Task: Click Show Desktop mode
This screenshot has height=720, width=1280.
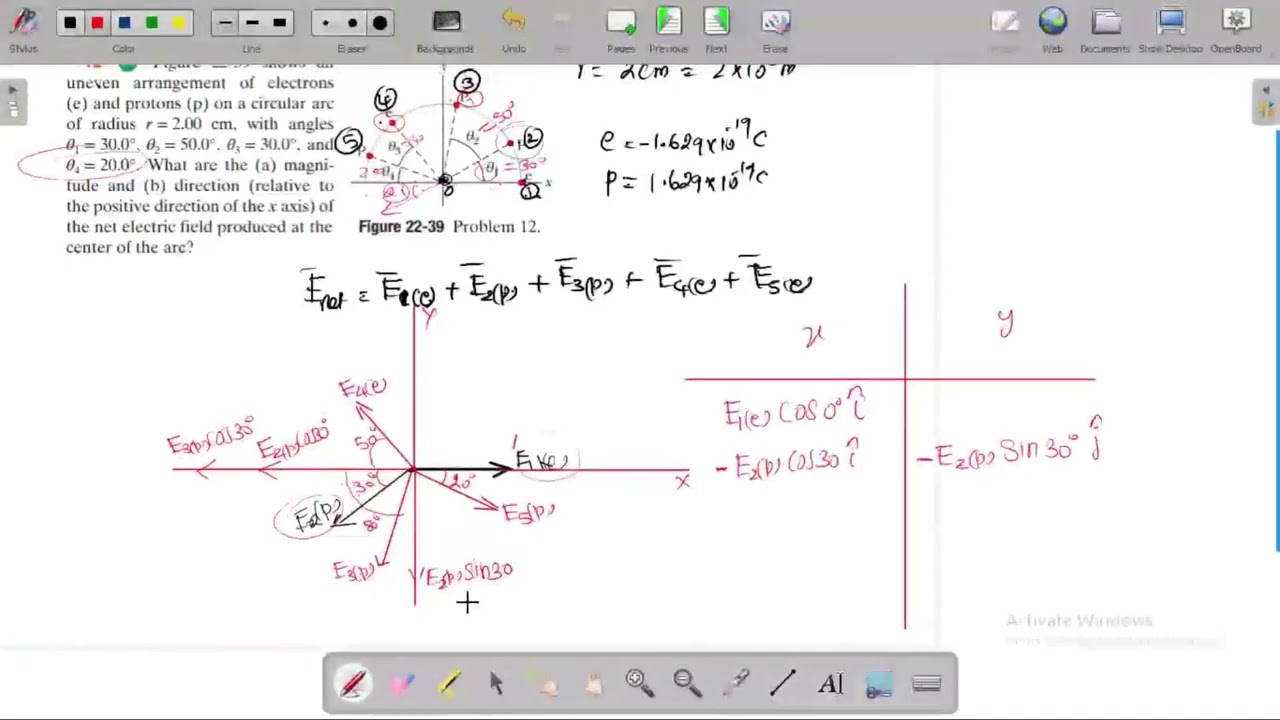Action: pyautogui.click(x=1171, y=28)
